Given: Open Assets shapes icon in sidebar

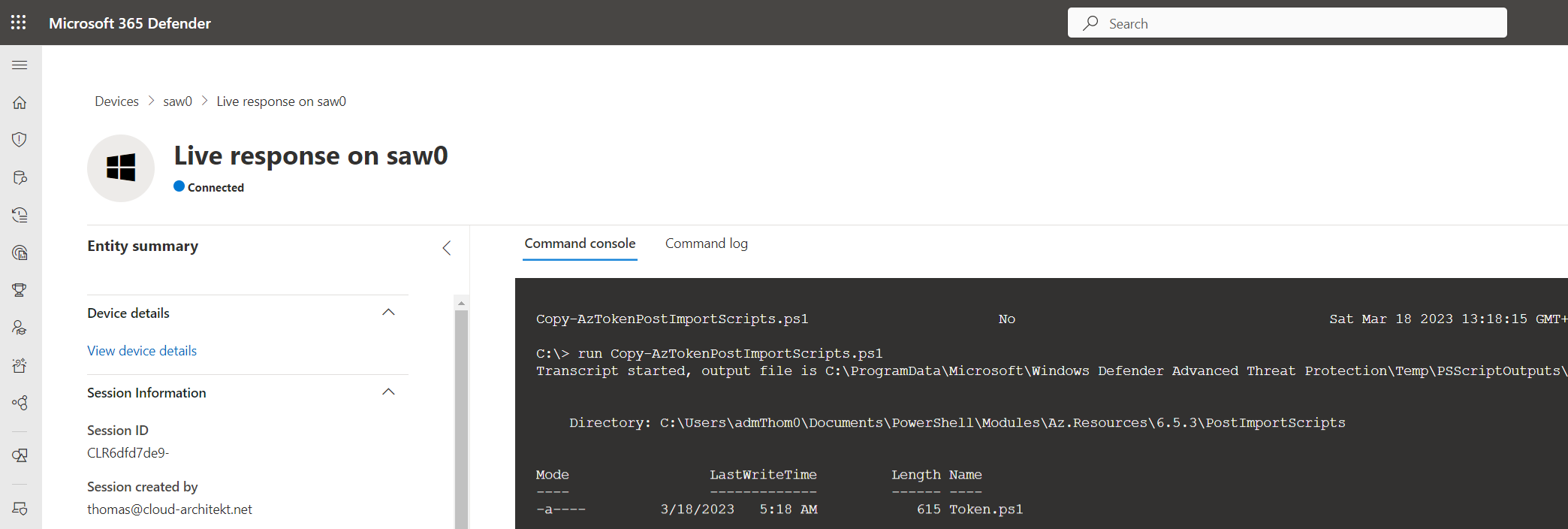Looking at the screenshot, I should click(20, 455).
